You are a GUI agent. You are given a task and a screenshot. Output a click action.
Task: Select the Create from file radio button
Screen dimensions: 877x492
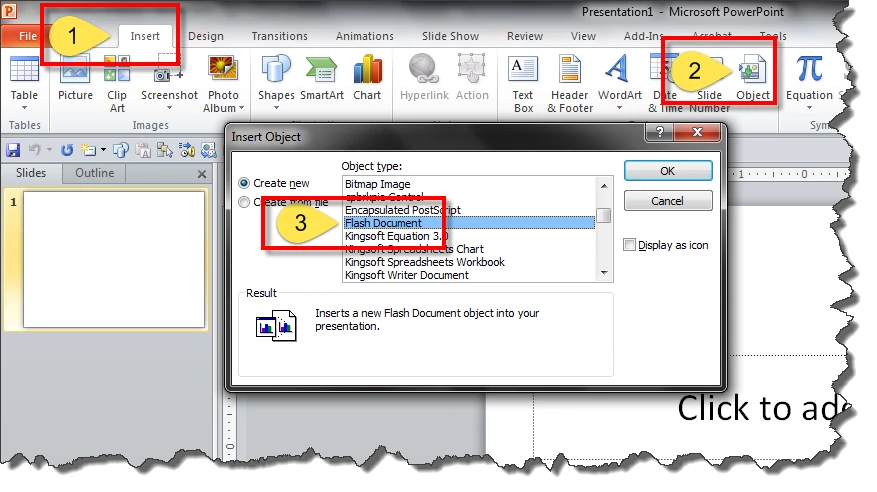click(x=244, y=202)
